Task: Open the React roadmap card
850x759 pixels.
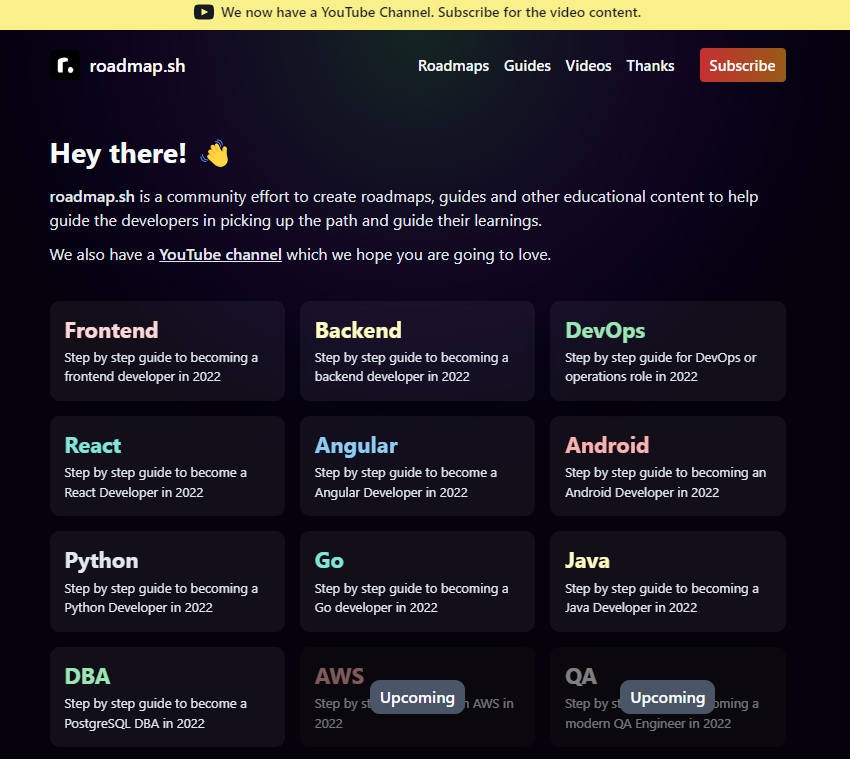Action: pyautogui.click(x=168, y=466)
